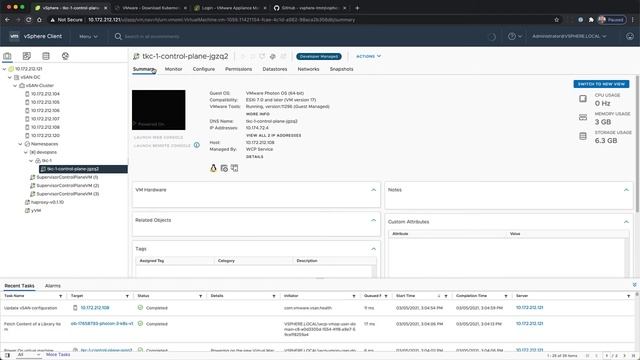Open the More Tasks link
Viewport: 640px width, 360px height.
tap(58, 355)
